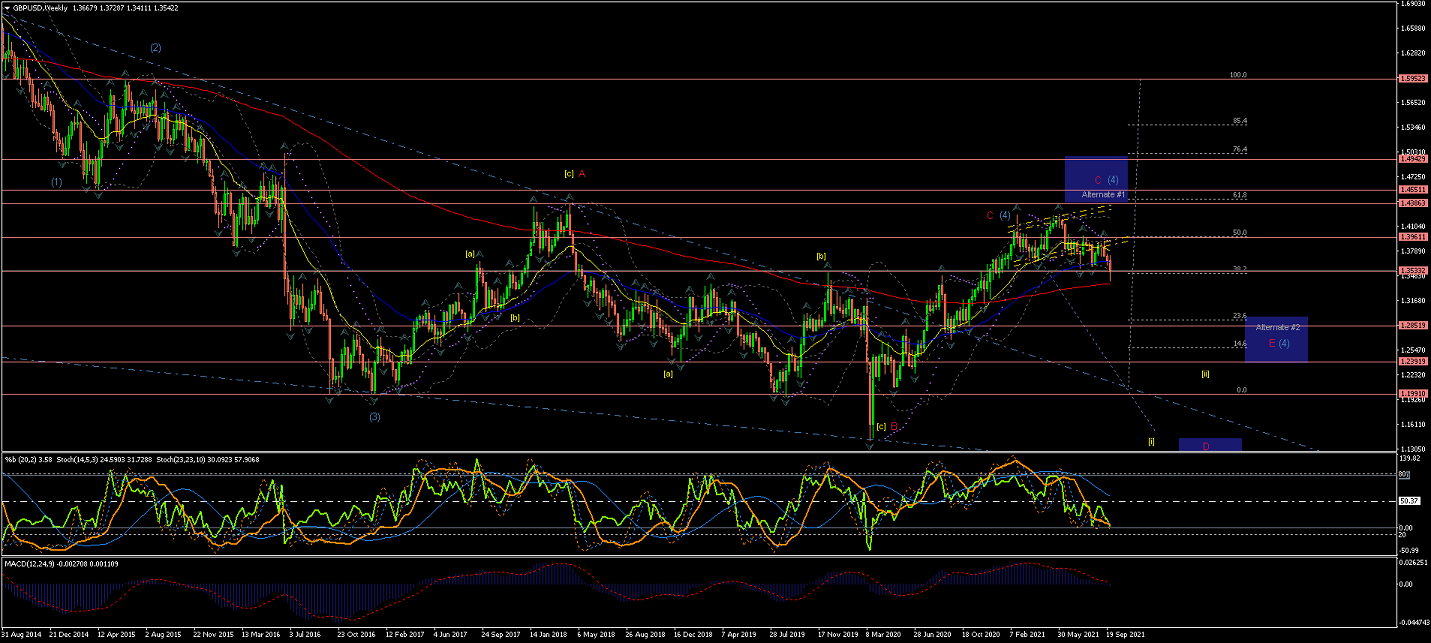Select the red C label near February 2021 high

tap(990, 215)
